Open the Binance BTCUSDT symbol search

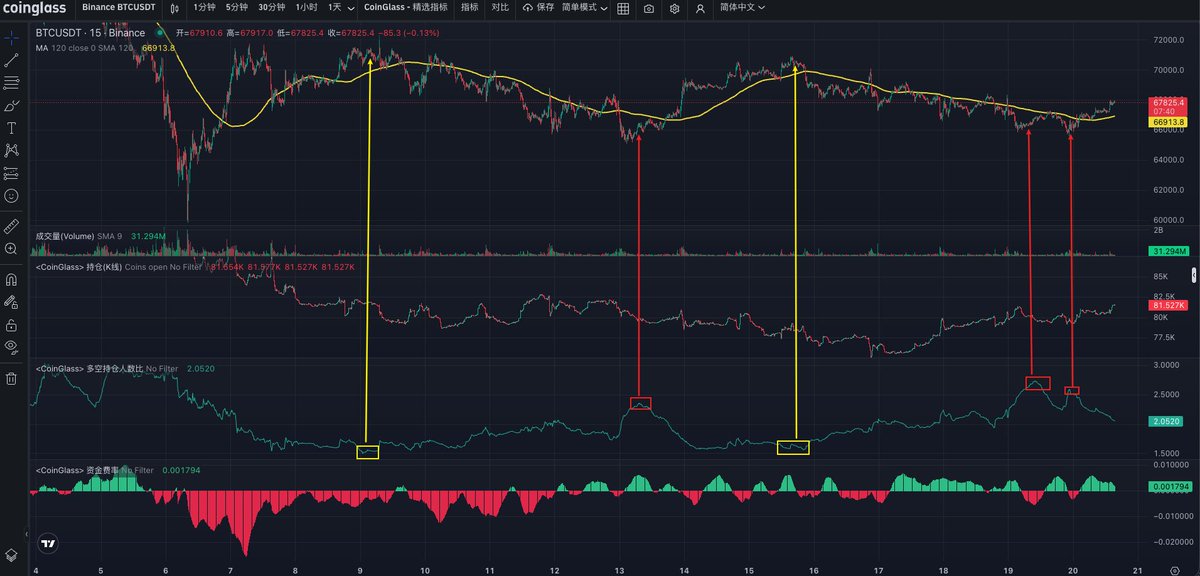[119, 8]
